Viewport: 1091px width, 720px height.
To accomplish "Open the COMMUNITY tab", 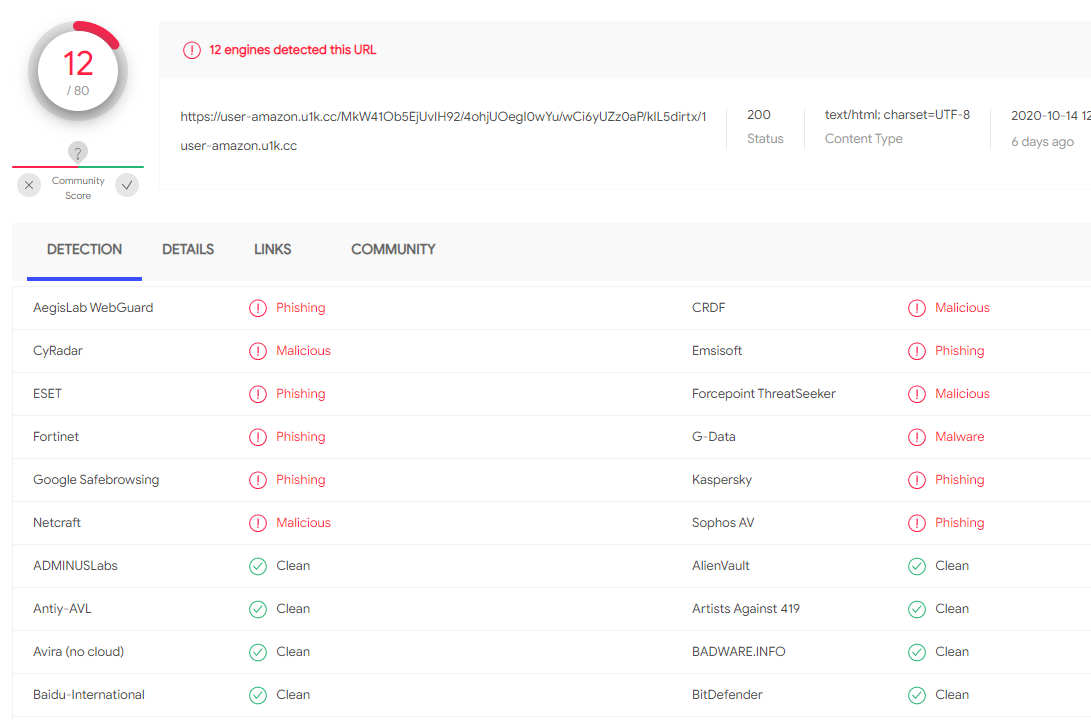I will (393, 250).
